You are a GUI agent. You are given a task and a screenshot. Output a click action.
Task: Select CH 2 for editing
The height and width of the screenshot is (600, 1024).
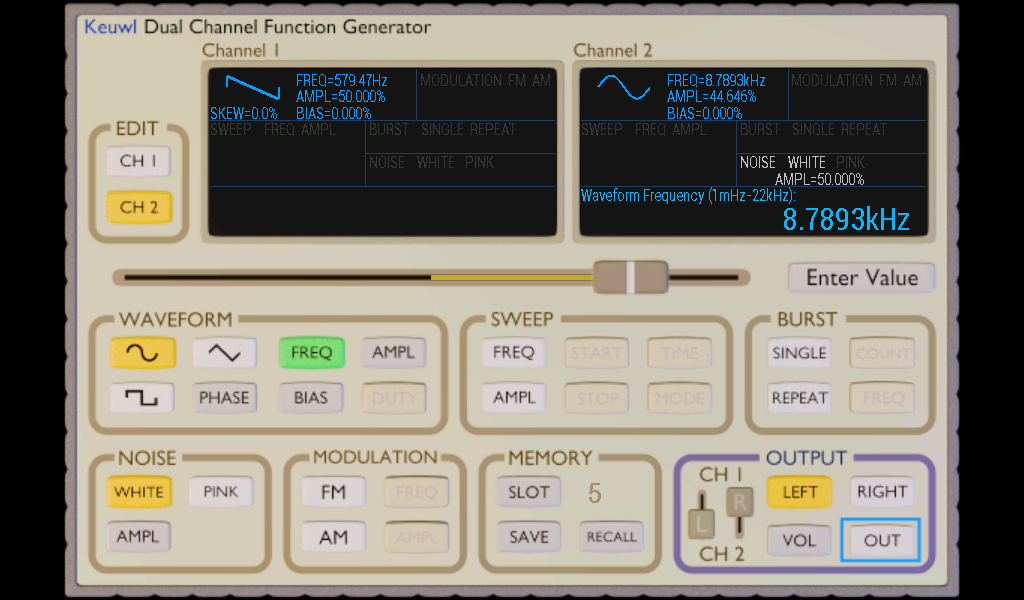[x=138, y=207]
